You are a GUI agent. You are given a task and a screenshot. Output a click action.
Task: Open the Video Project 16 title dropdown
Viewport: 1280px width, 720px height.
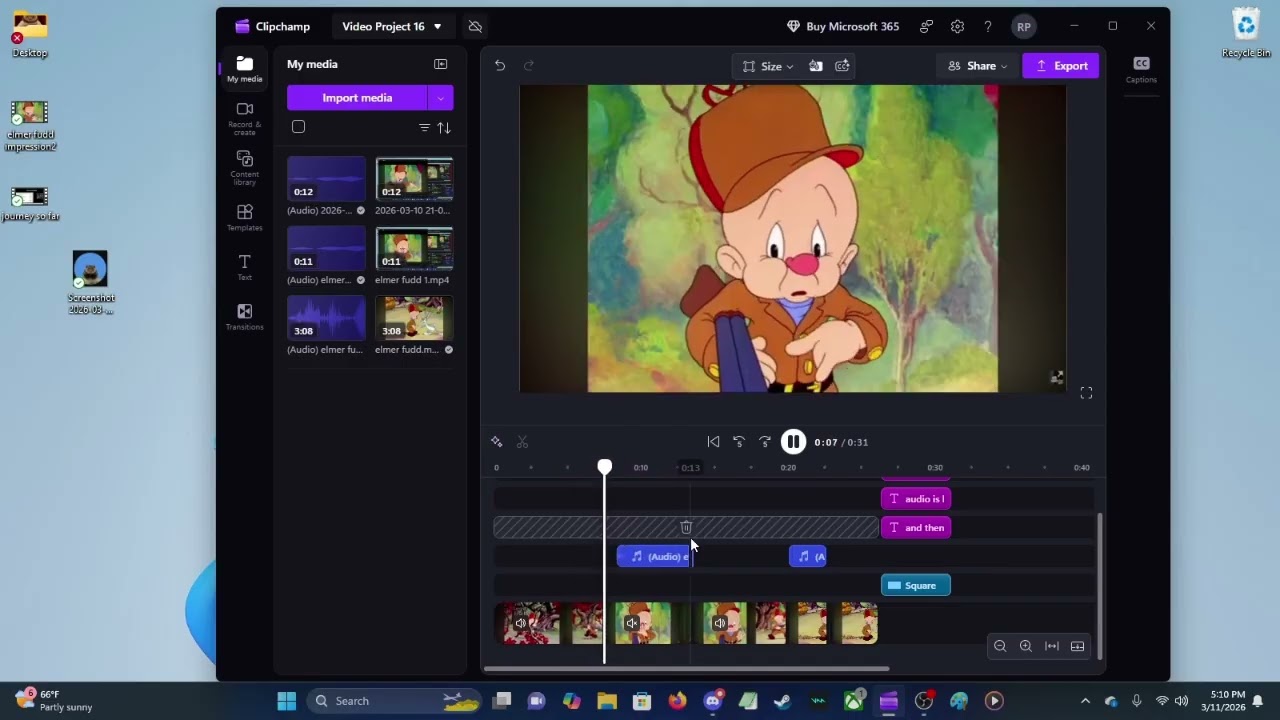click(x=392, y=26)
